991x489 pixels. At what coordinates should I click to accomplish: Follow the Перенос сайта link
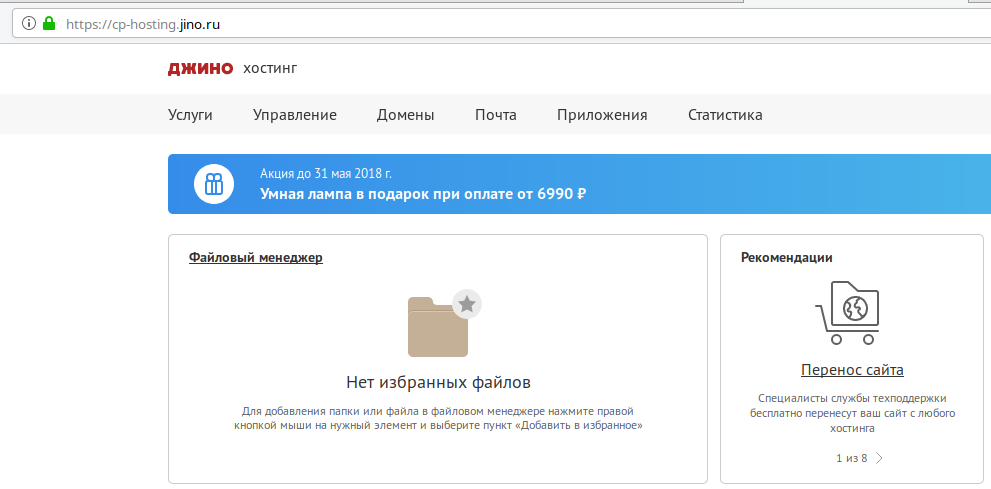tap(852, 370)
